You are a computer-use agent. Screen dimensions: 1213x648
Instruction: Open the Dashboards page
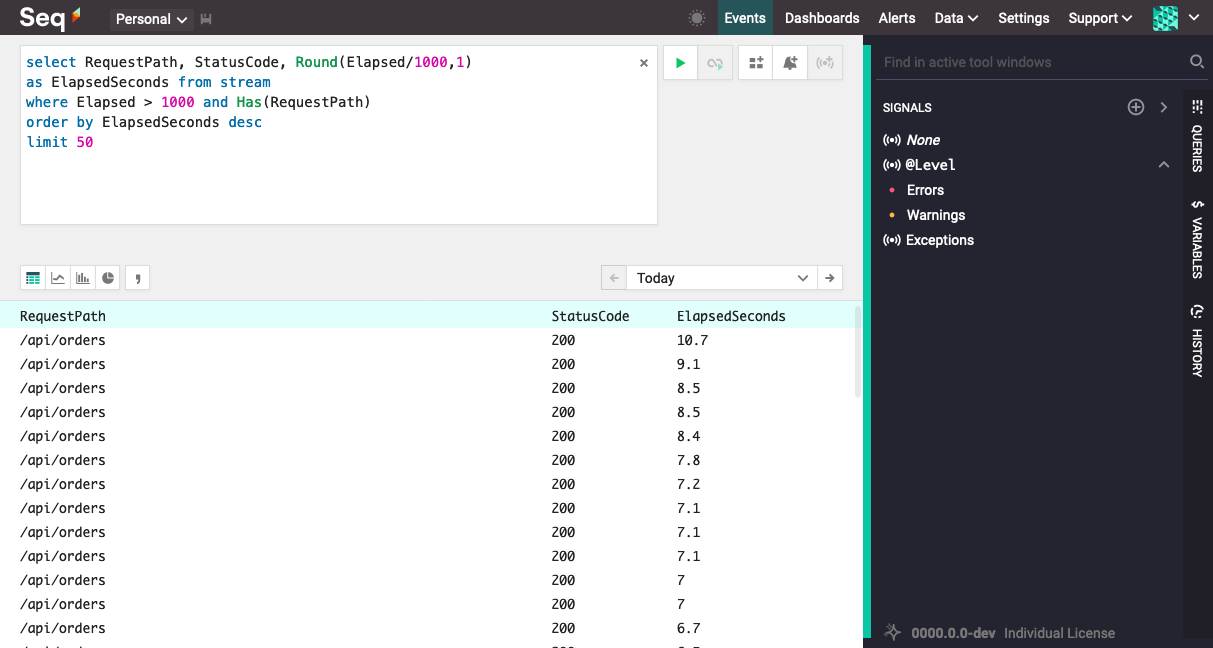[x=822, y=18]
